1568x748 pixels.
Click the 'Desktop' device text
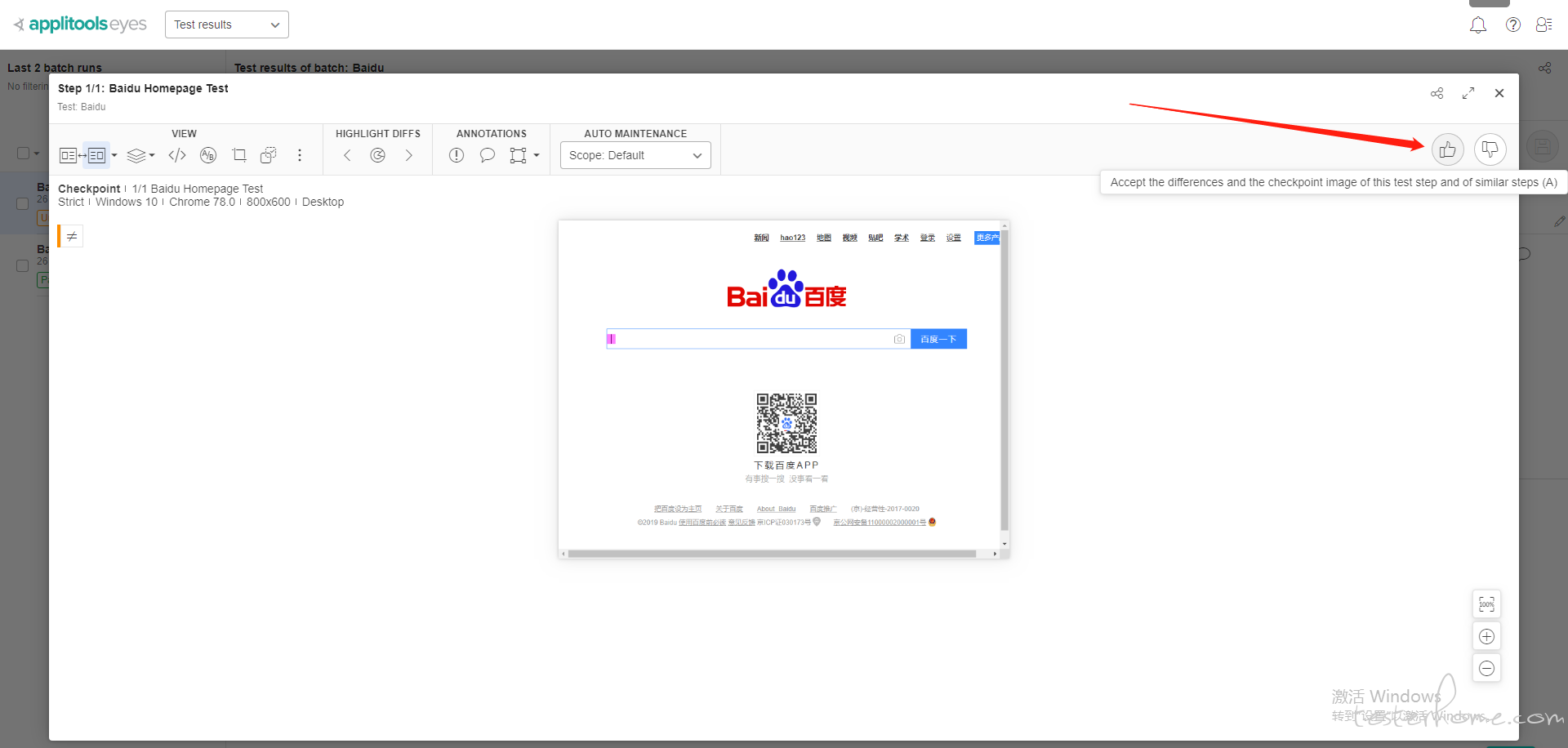click(323, 202)
